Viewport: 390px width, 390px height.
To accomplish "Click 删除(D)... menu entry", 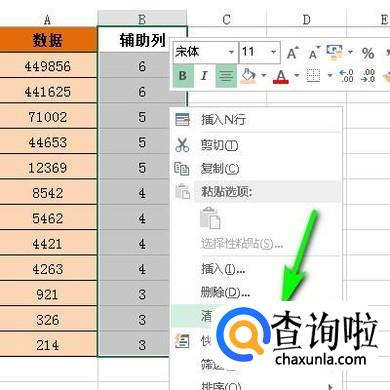I will [225, 293].
